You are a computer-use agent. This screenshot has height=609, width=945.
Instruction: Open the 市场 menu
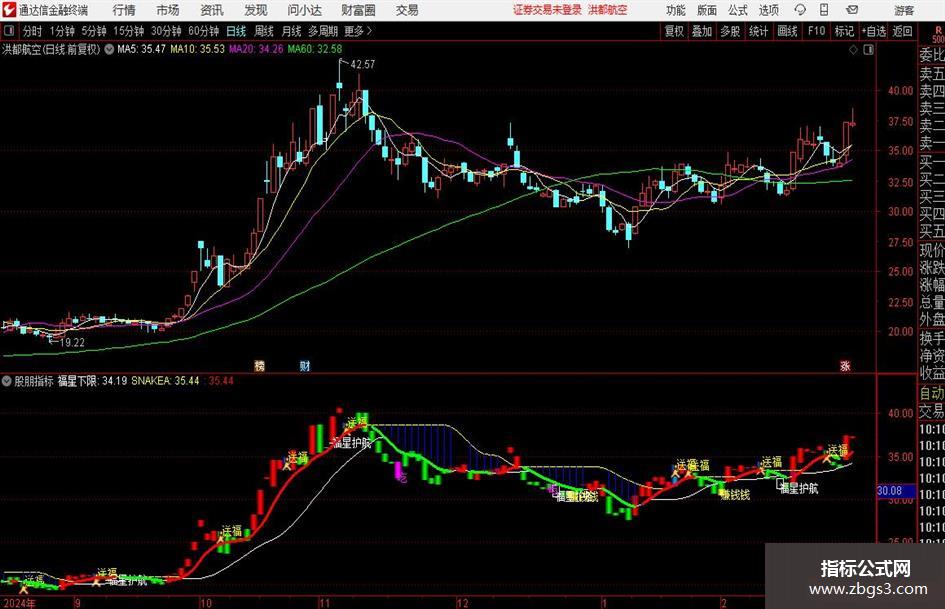tap(168, 10)
